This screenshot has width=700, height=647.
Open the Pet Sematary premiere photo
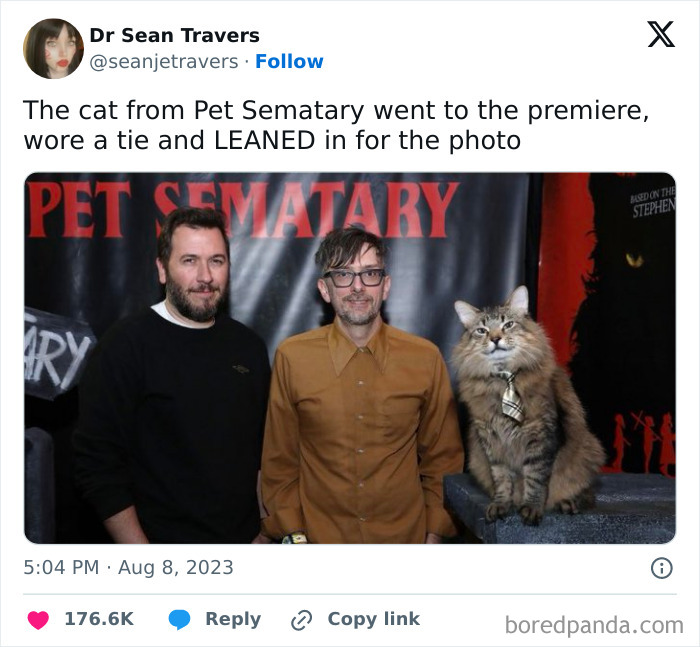pos(350,358)
